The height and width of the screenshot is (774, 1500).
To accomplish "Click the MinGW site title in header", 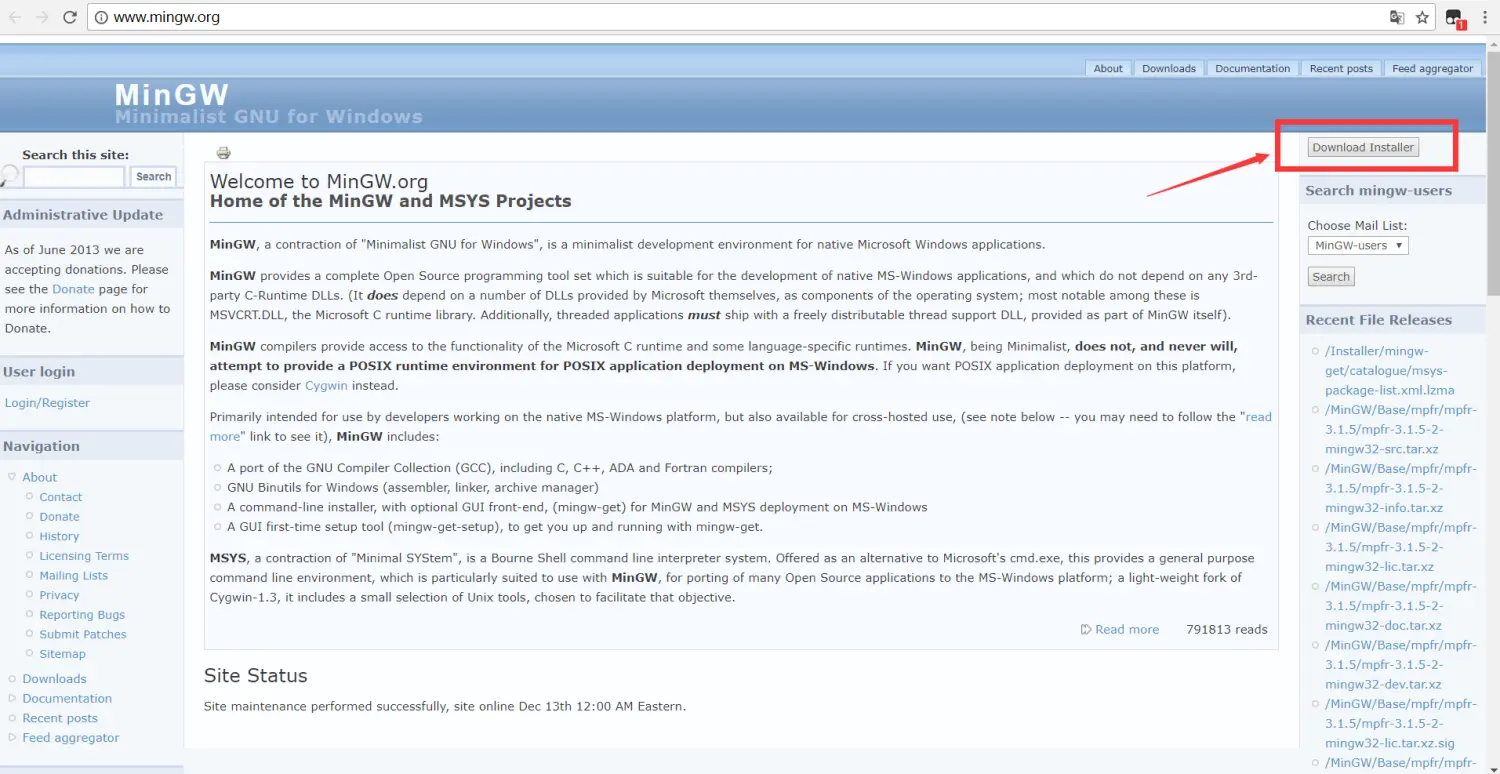I will [172, 95].
